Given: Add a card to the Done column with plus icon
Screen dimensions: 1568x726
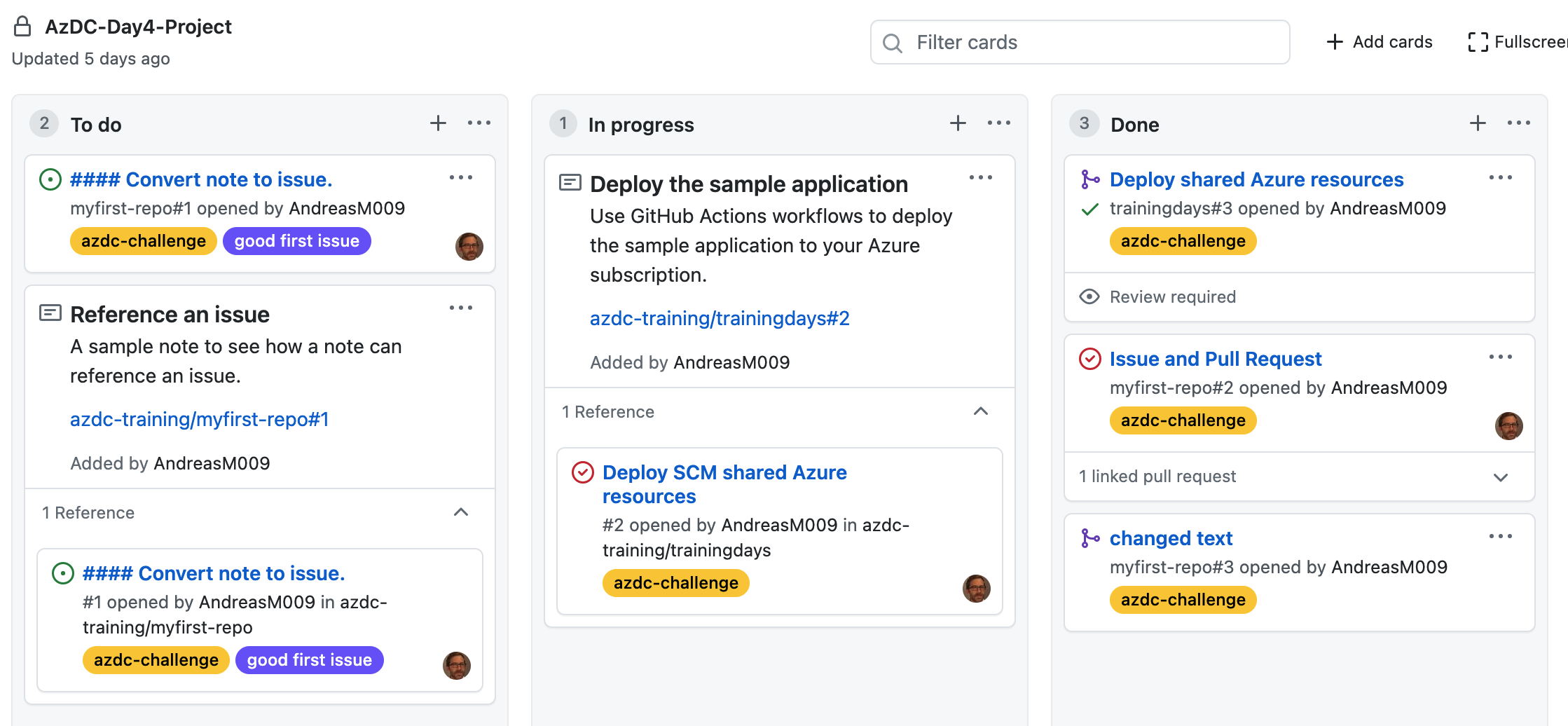Looking at the screenshot, I should 1476,123.
